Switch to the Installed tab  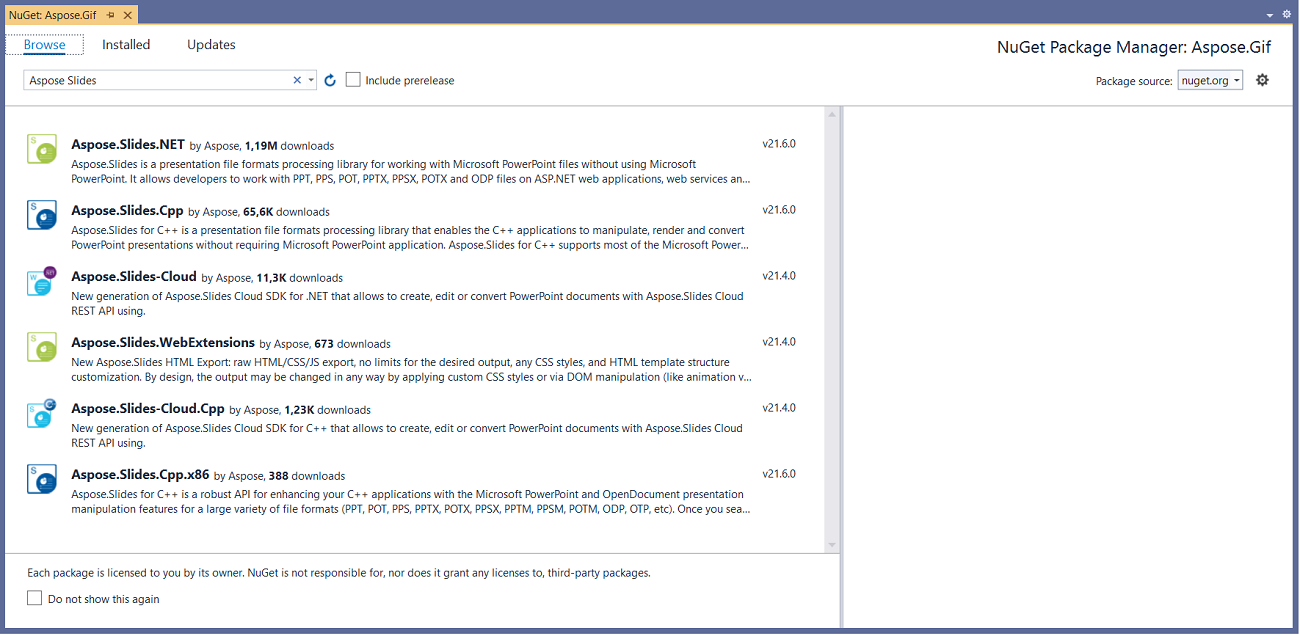click(x=126, y=44)
